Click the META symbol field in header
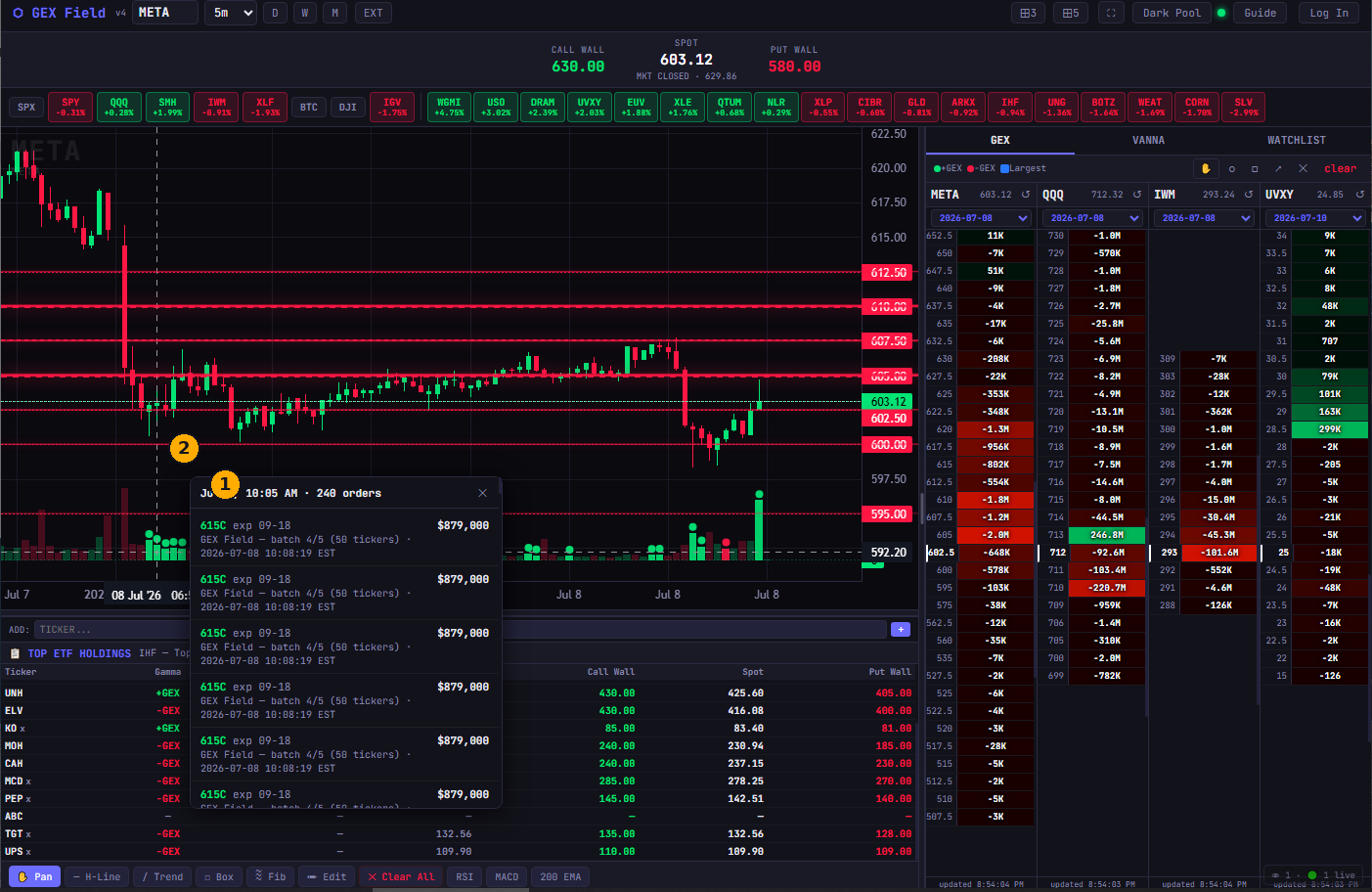The height and width of the screenshot is (892, 1372). tap(165, 13)
